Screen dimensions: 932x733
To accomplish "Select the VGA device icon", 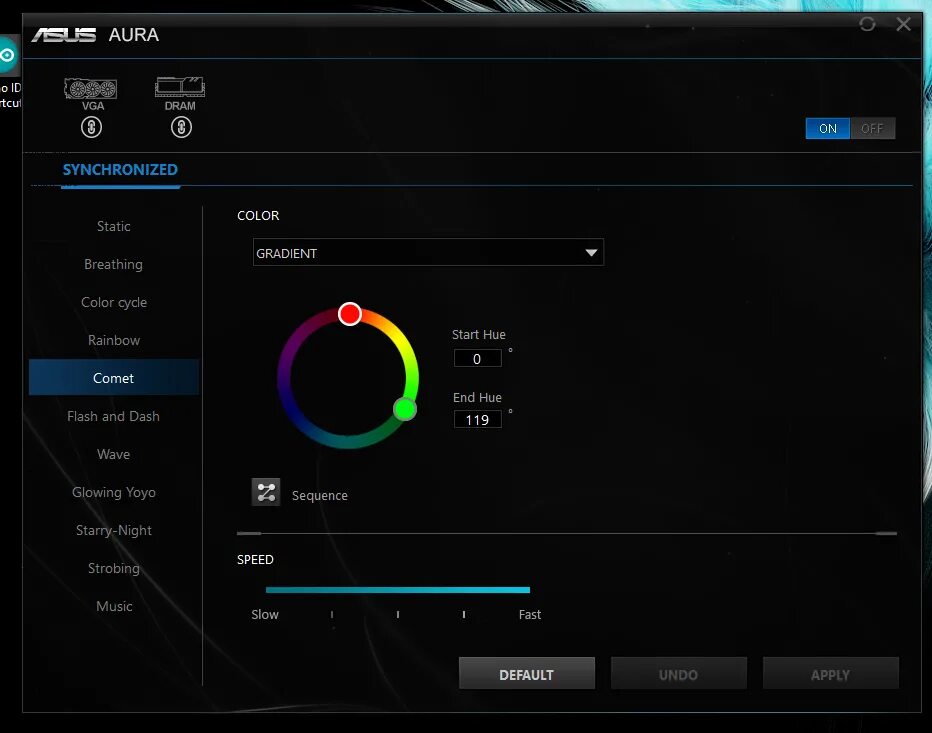I will point(91,89).
